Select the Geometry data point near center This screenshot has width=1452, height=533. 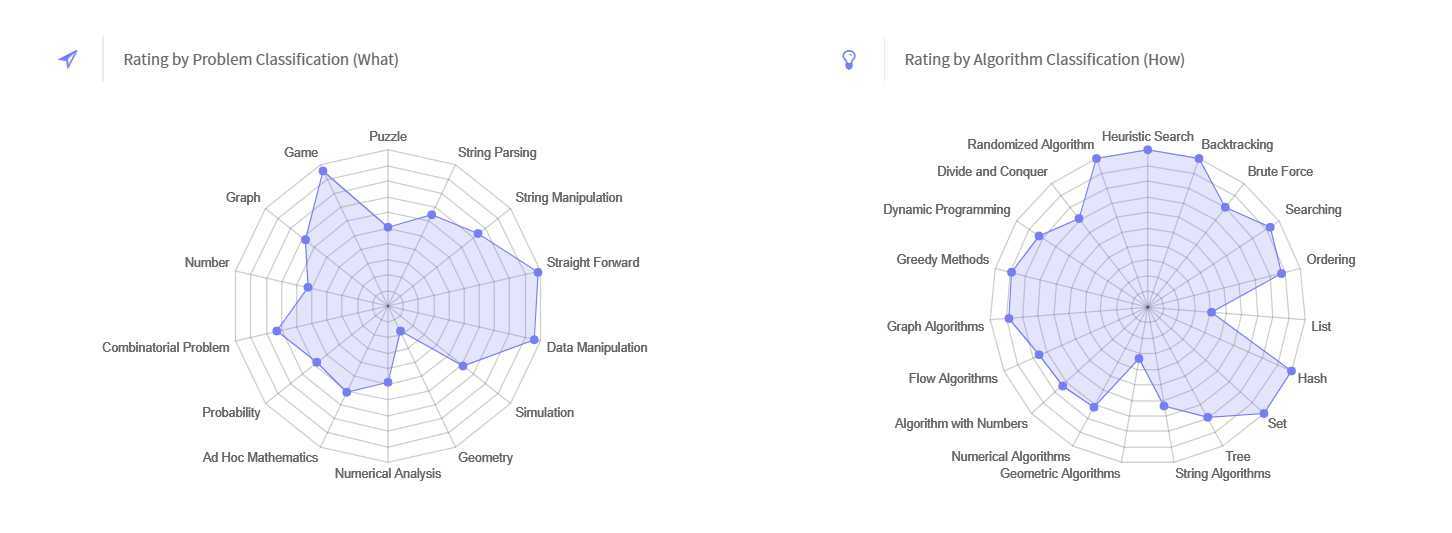400,331
